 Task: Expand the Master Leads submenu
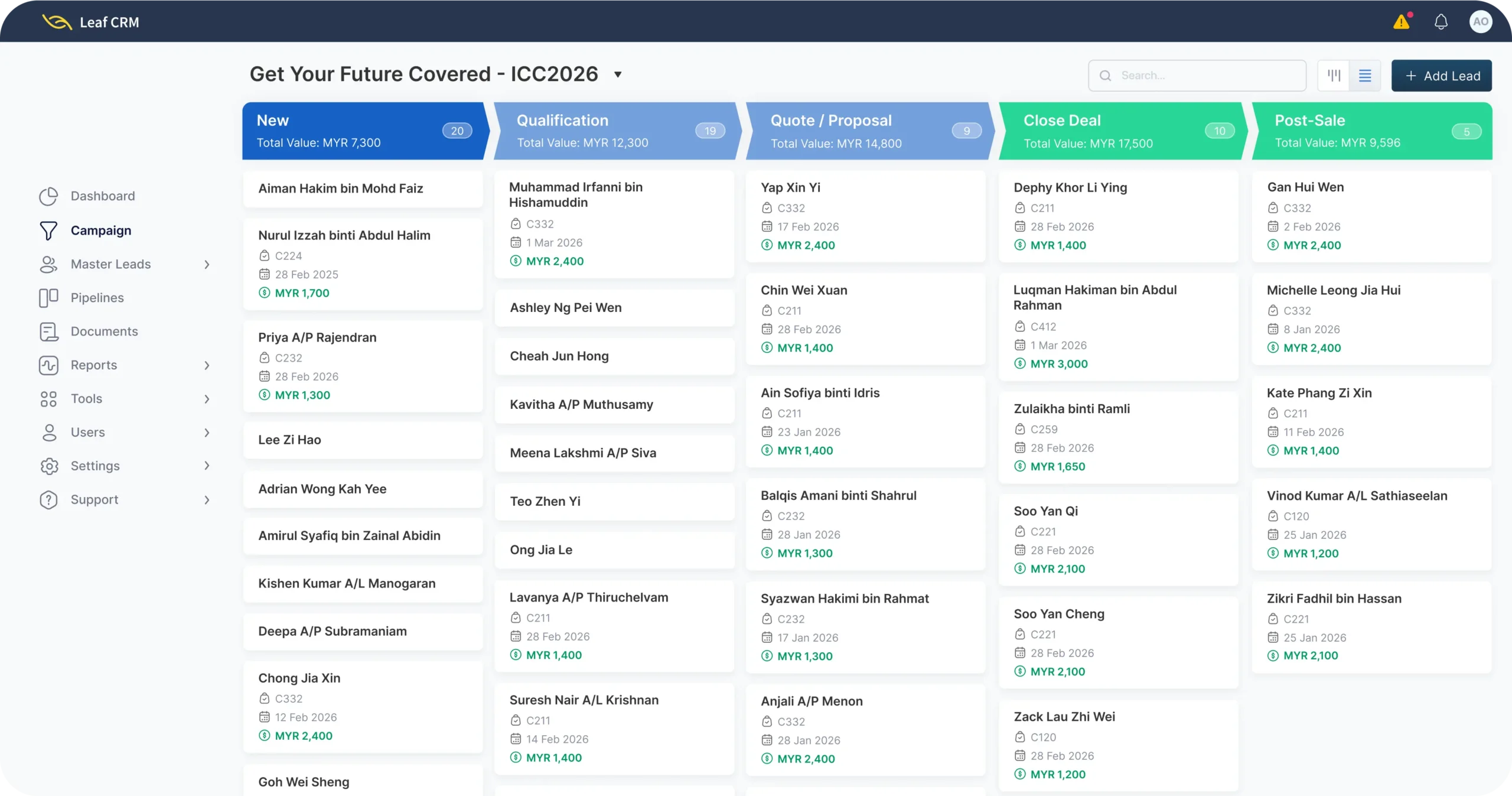[207, 264]
